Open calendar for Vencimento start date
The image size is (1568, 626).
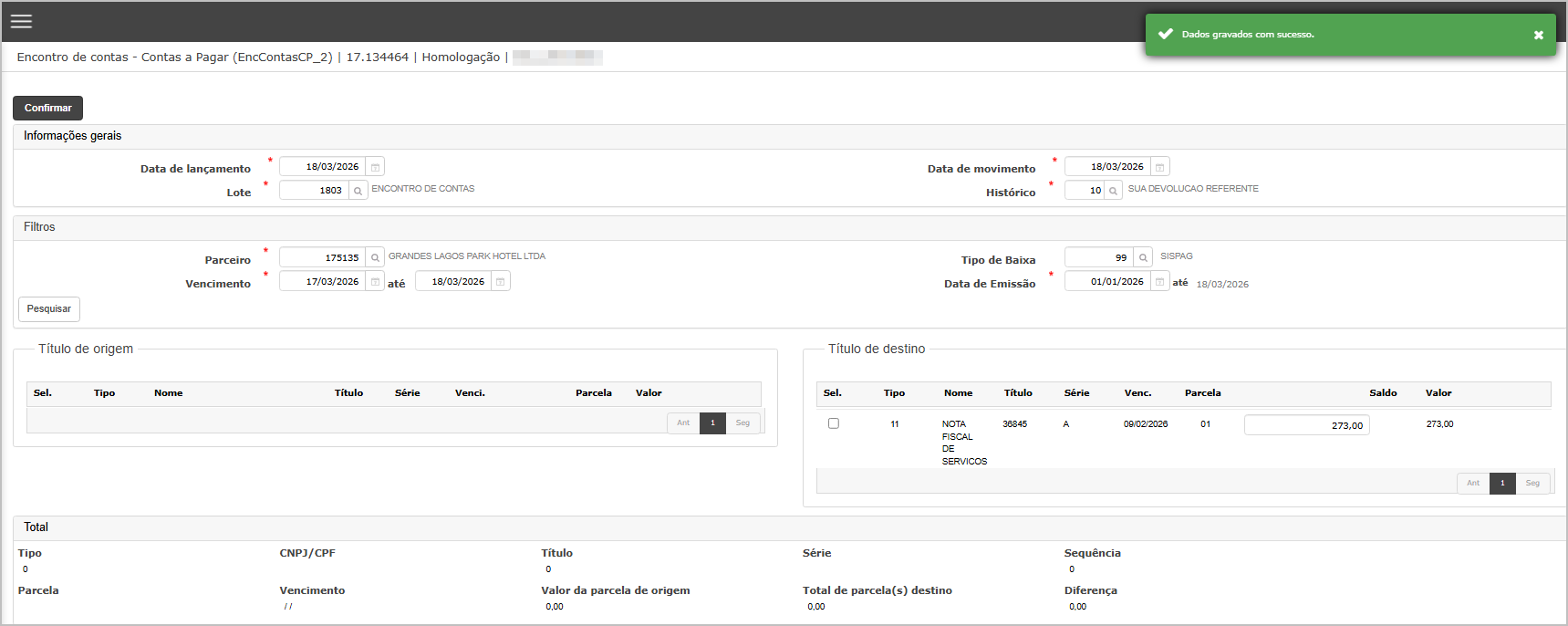(x=375, y=282)
